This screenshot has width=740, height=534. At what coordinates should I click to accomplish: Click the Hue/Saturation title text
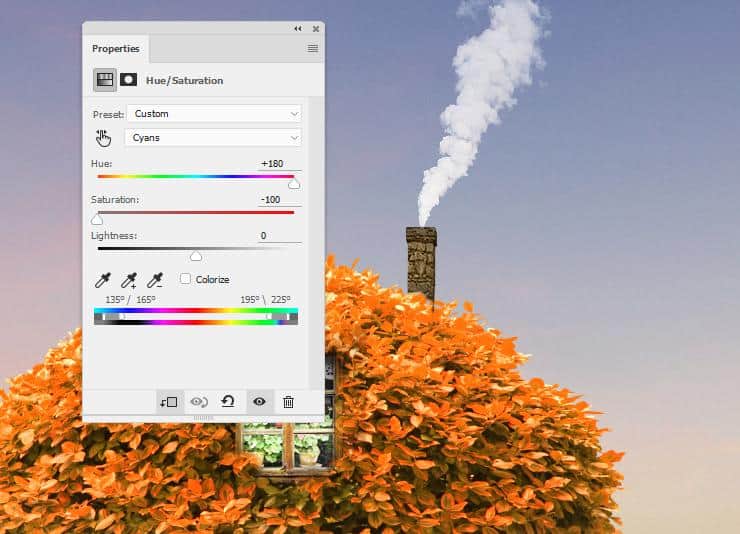click(185, 81)
